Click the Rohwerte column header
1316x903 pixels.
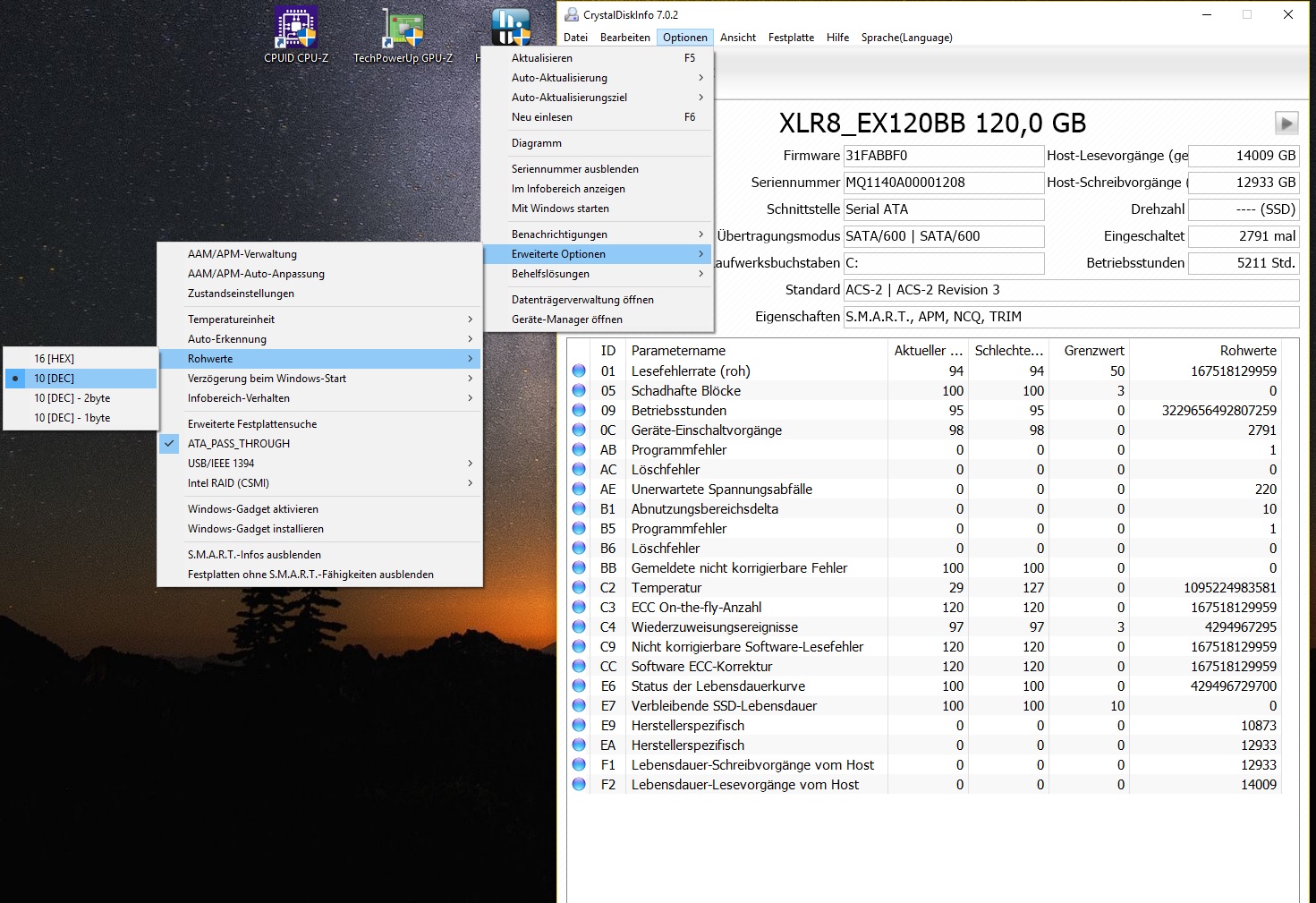[x=1205, y=351]
